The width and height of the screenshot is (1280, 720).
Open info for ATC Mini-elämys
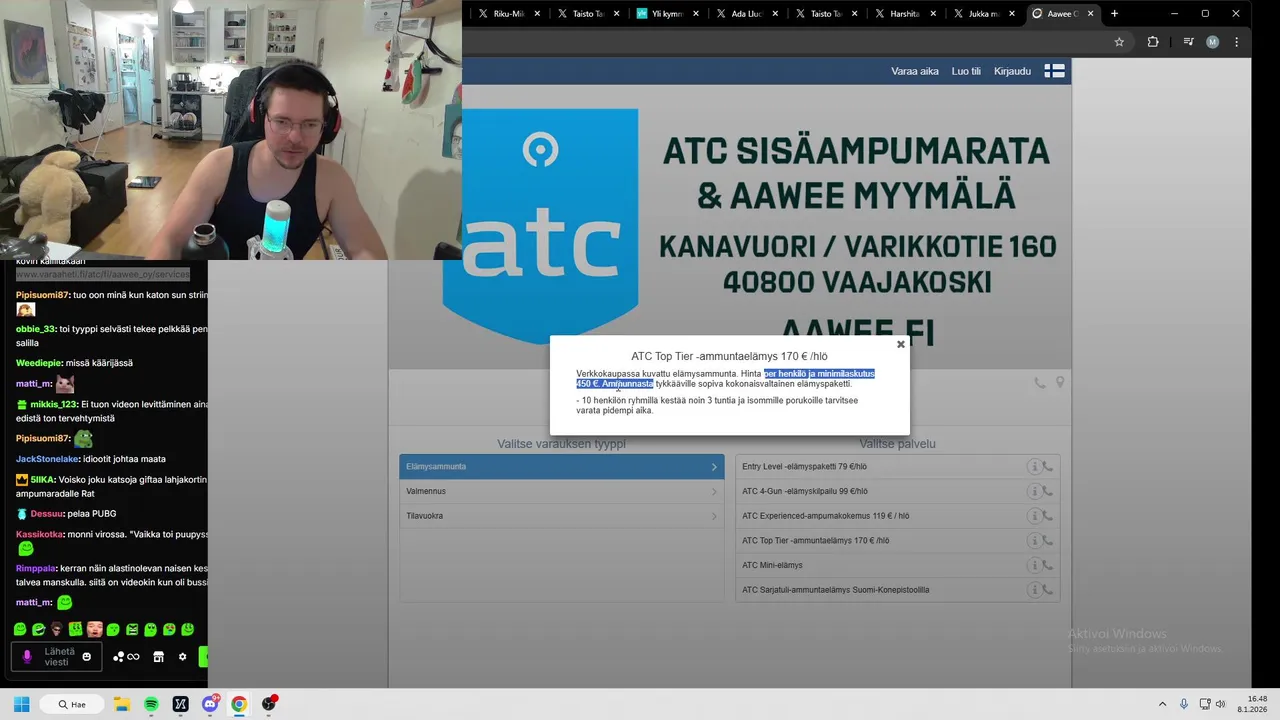[x=1034, y=565]
